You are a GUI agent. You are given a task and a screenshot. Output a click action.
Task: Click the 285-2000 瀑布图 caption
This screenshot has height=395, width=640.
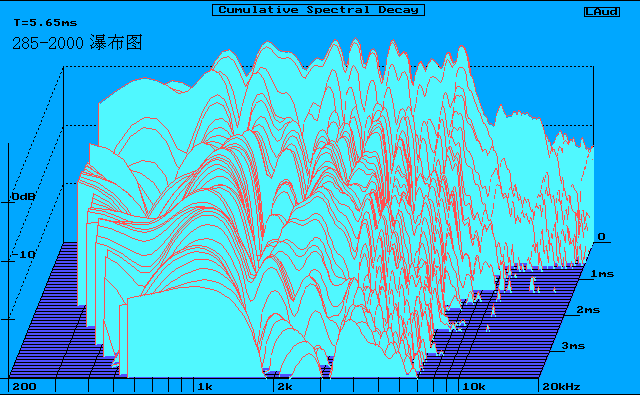pos(77,43)
